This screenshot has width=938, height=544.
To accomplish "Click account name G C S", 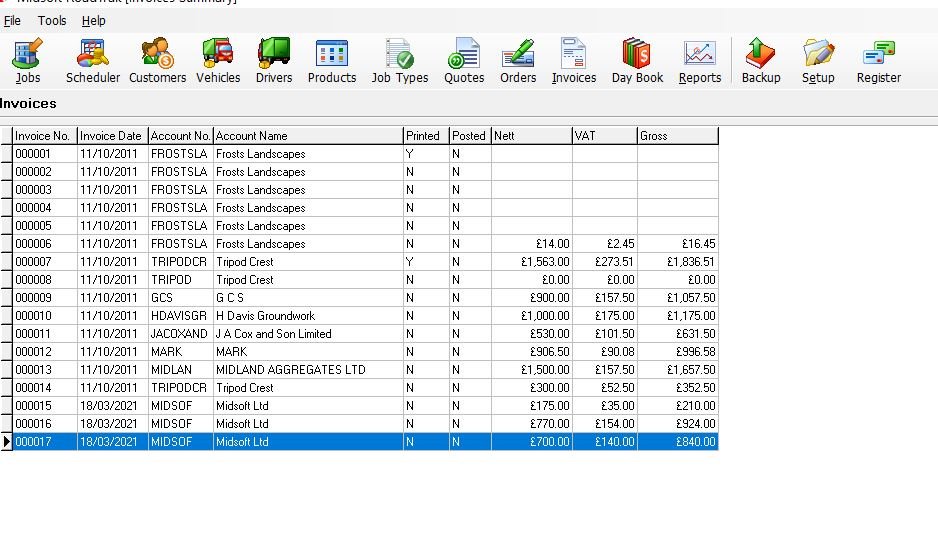I will pos(309,297).
